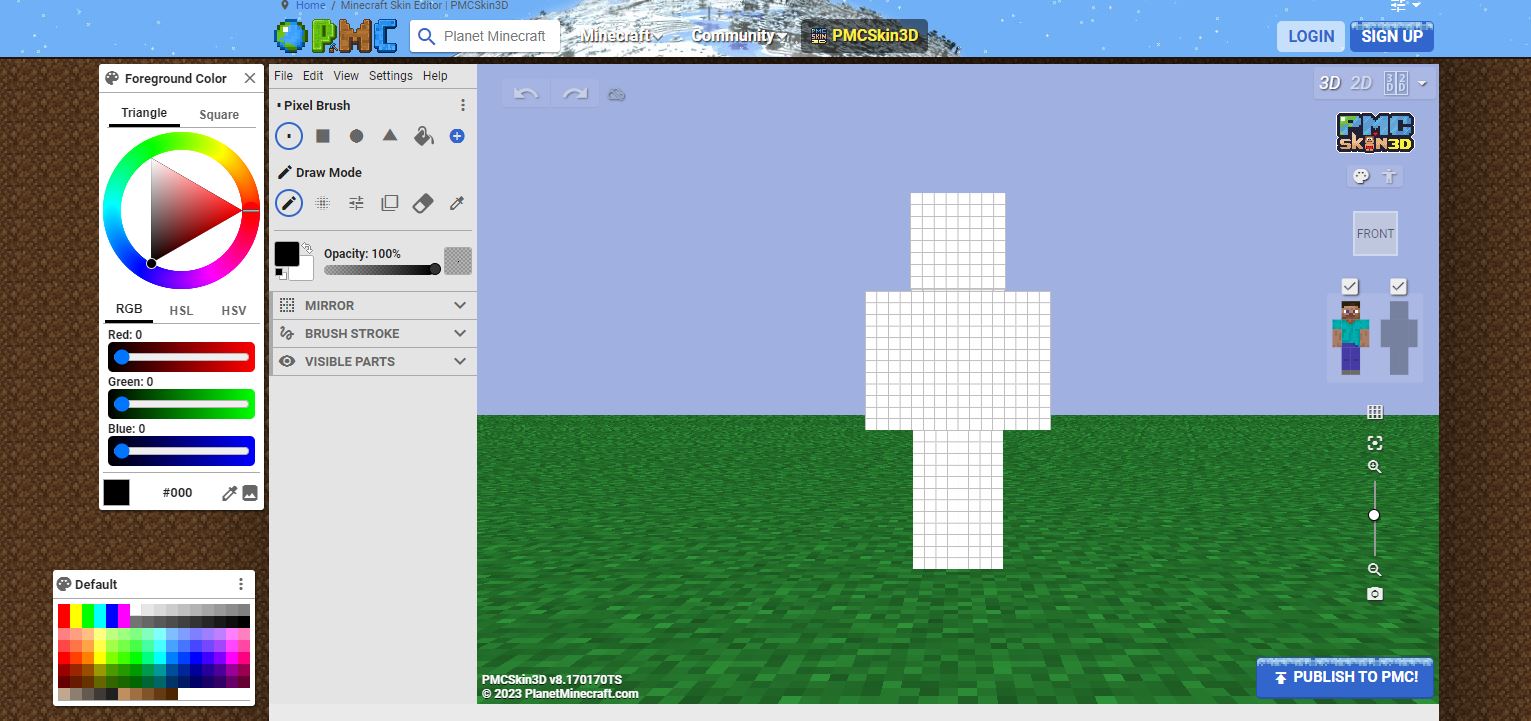Expand the MIRROR section
The width and height of the screenshot is (1531, 721).
click(374, 305)
